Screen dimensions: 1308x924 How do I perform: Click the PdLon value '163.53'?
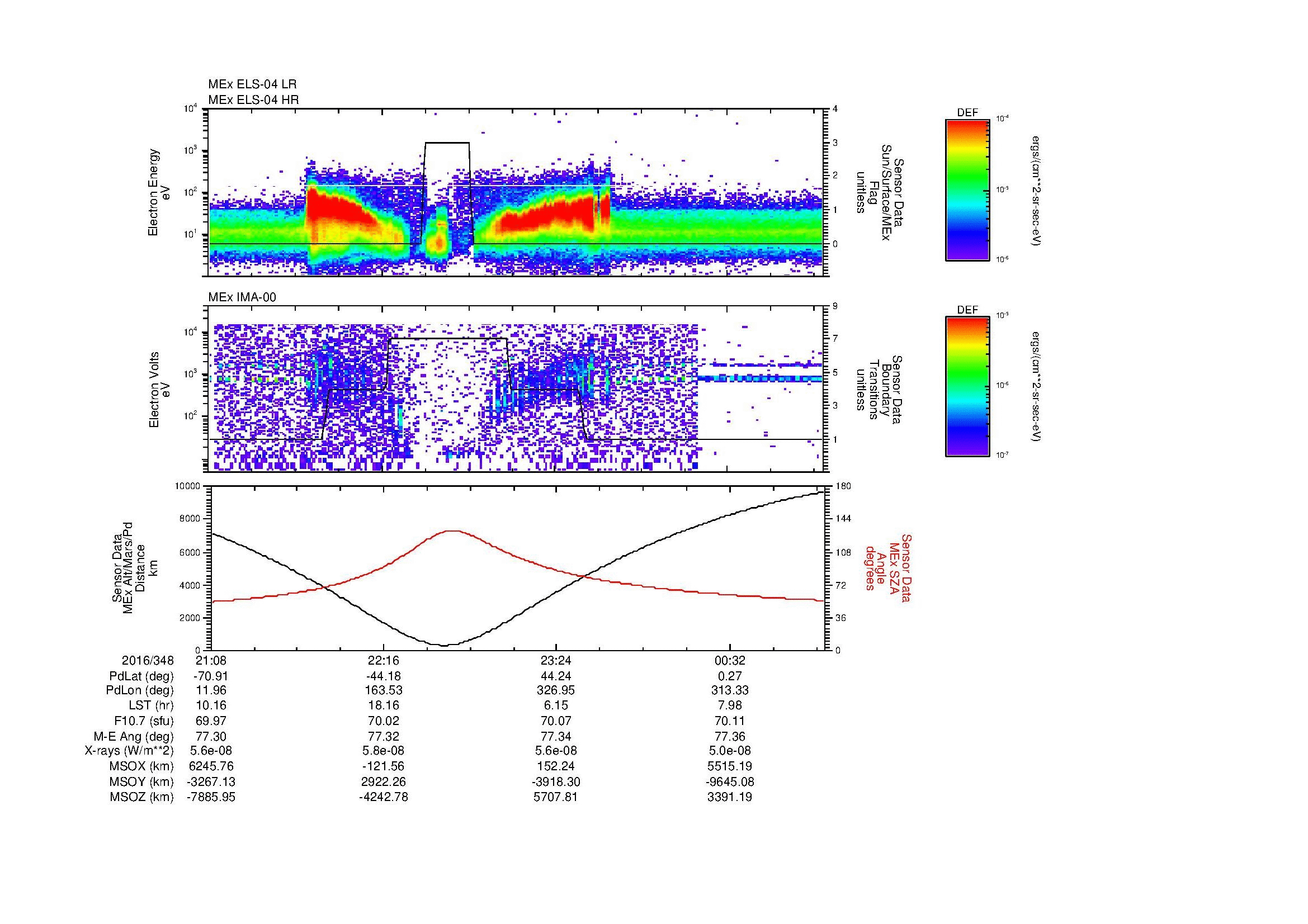384,690
